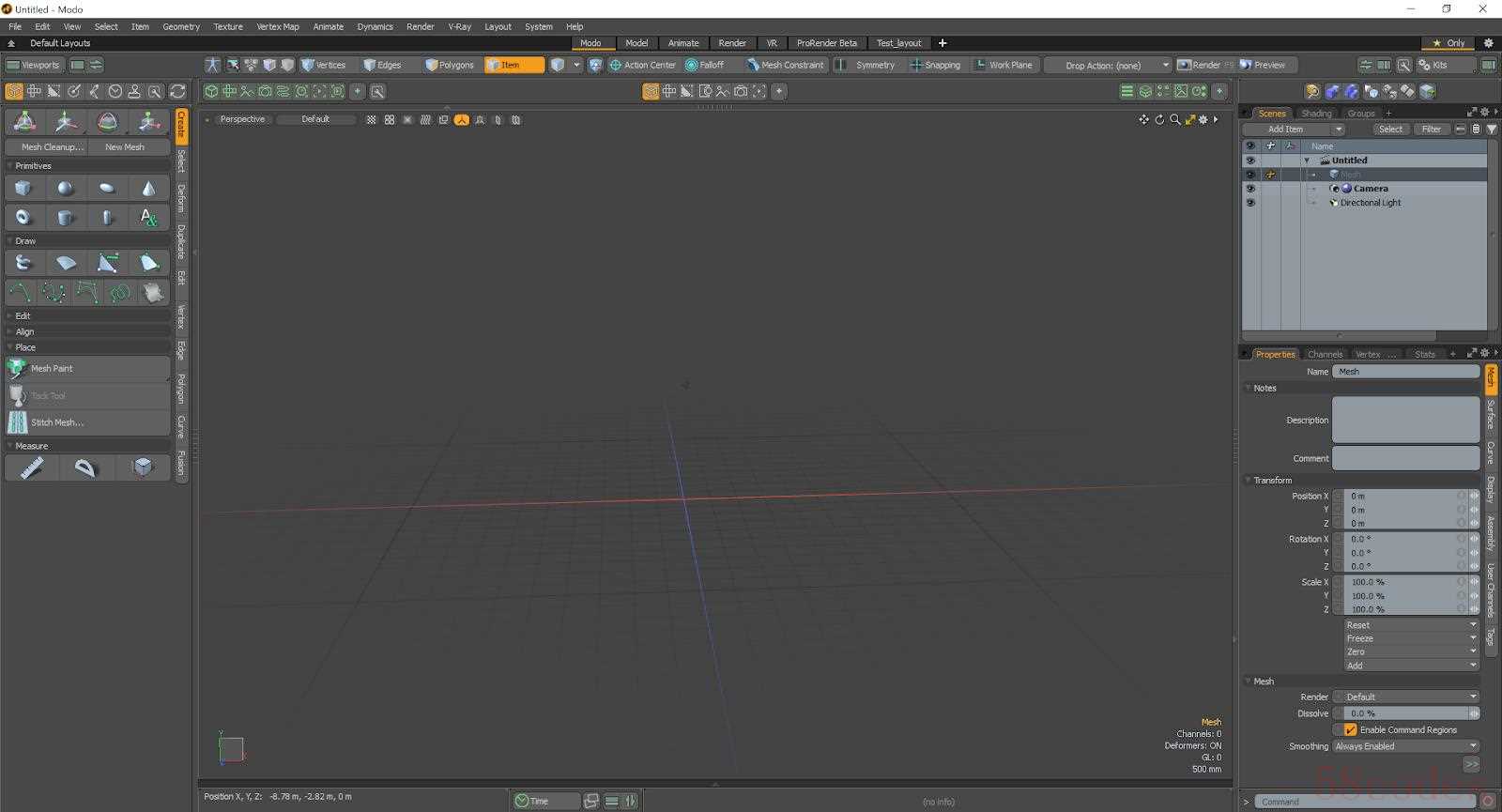Click the Description text field
1502x812 pixels.
(x=1405, y=420)
